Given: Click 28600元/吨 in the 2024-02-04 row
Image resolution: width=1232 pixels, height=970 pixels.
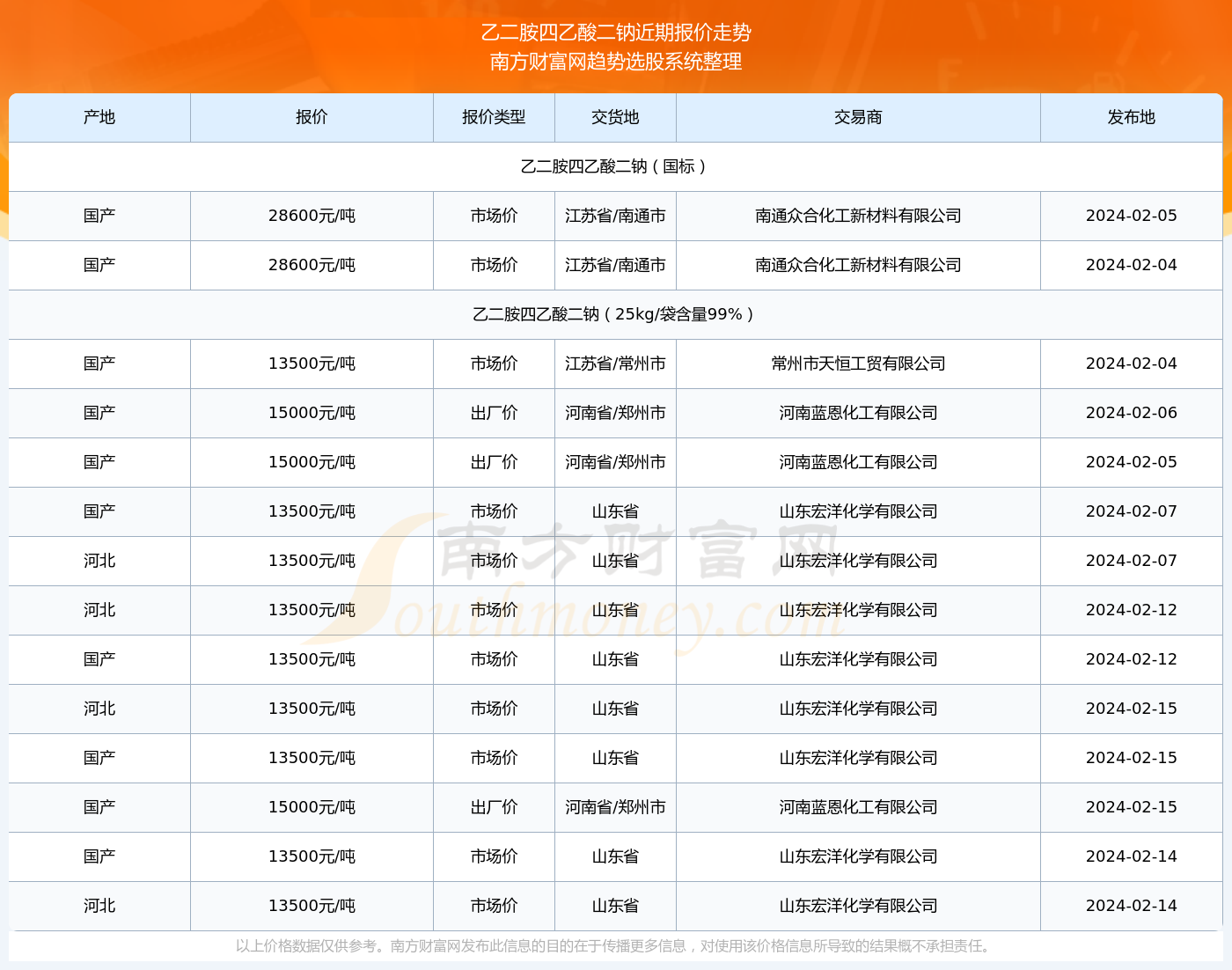Looking at the screenshot, I should click(x=312, y=265).
